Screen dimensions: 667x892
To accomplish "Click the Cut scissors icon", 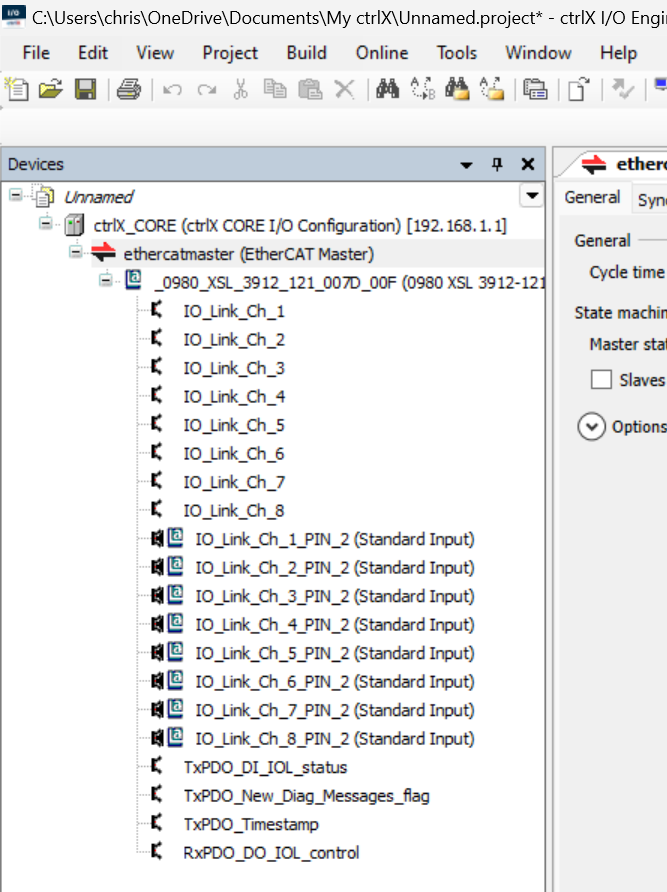I will 241,89.
